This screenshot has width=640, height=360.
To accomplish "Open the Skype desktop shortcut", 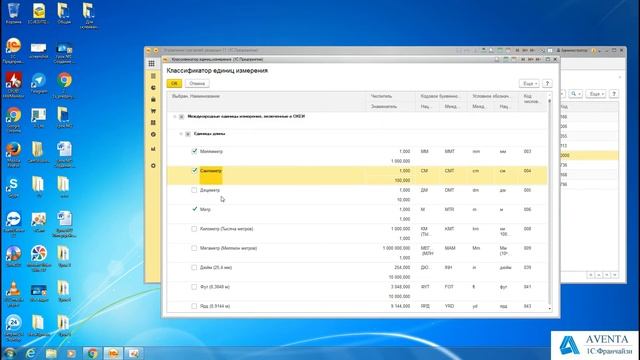I will pos(13,188).
